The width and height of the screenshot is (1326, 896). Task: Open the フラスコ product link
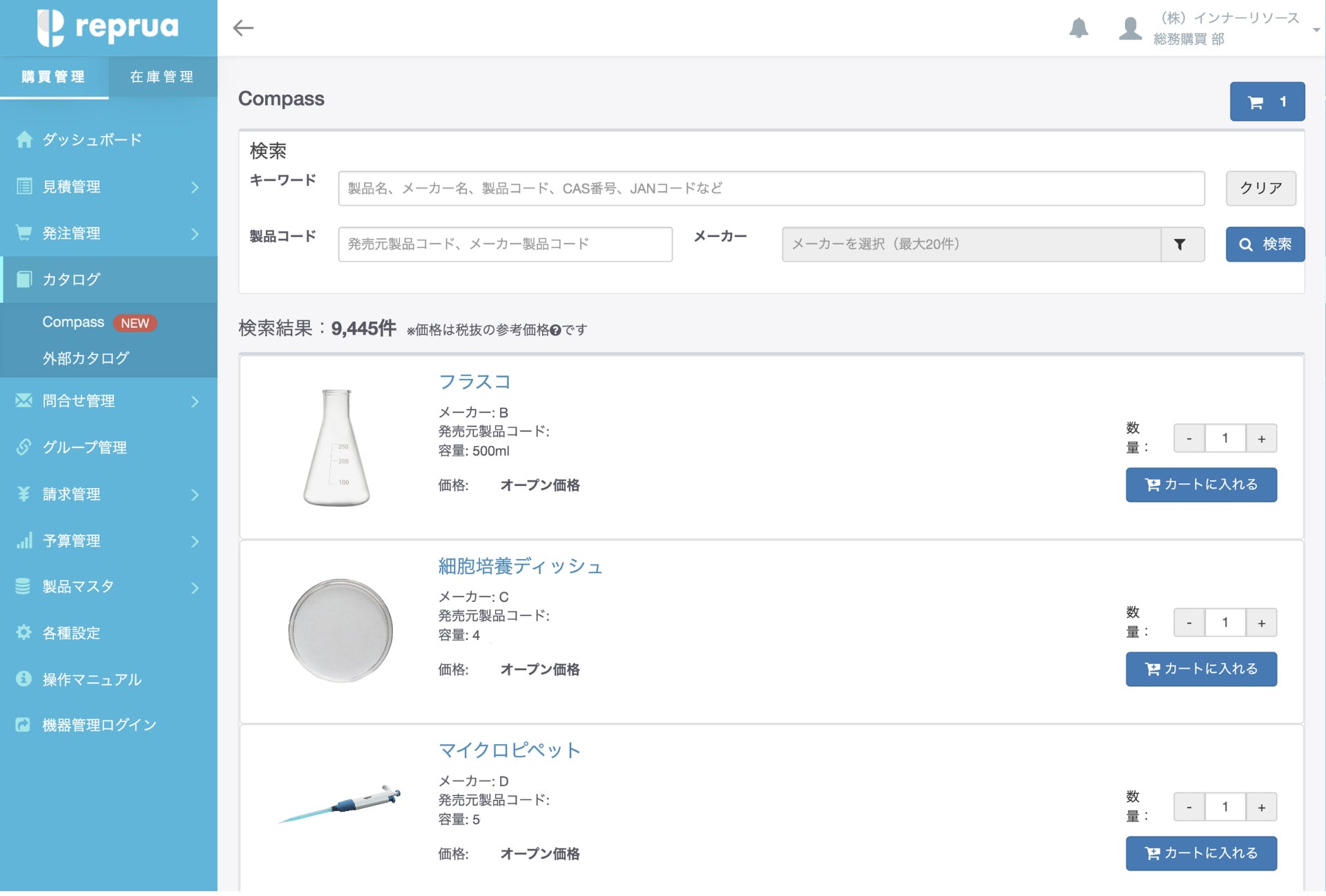point(474,382)
